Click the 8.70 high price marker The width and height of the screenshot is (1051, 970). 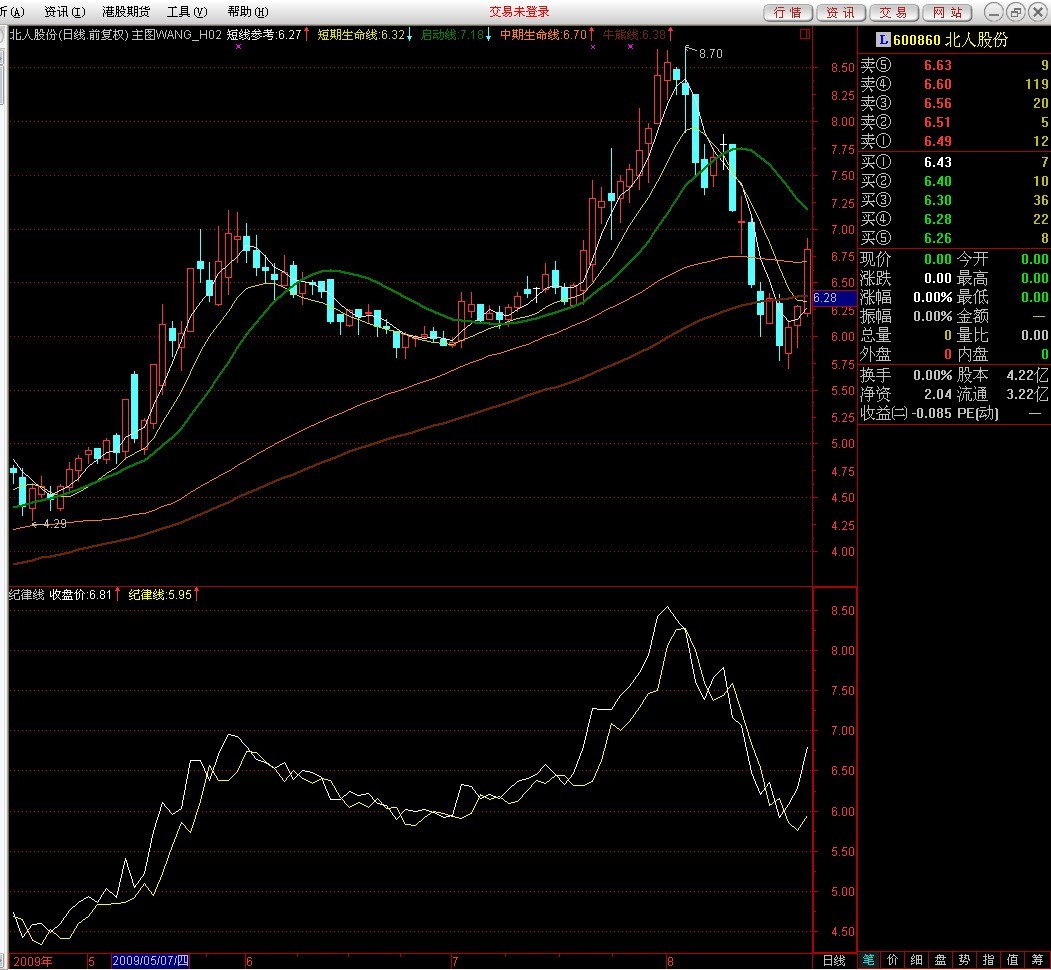[x=710, y=53]
